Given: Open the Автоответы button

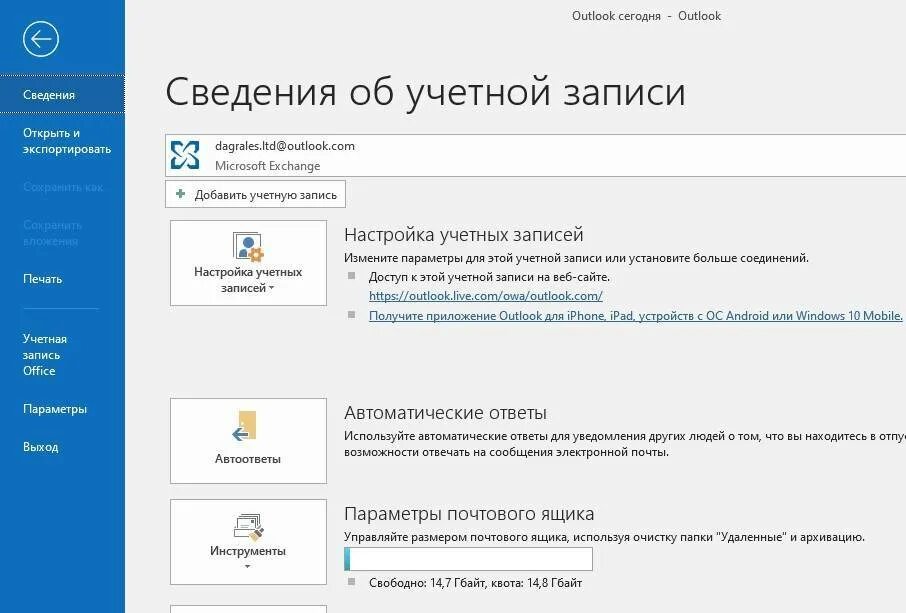Looking at the screenshot, I should (248, 441).
